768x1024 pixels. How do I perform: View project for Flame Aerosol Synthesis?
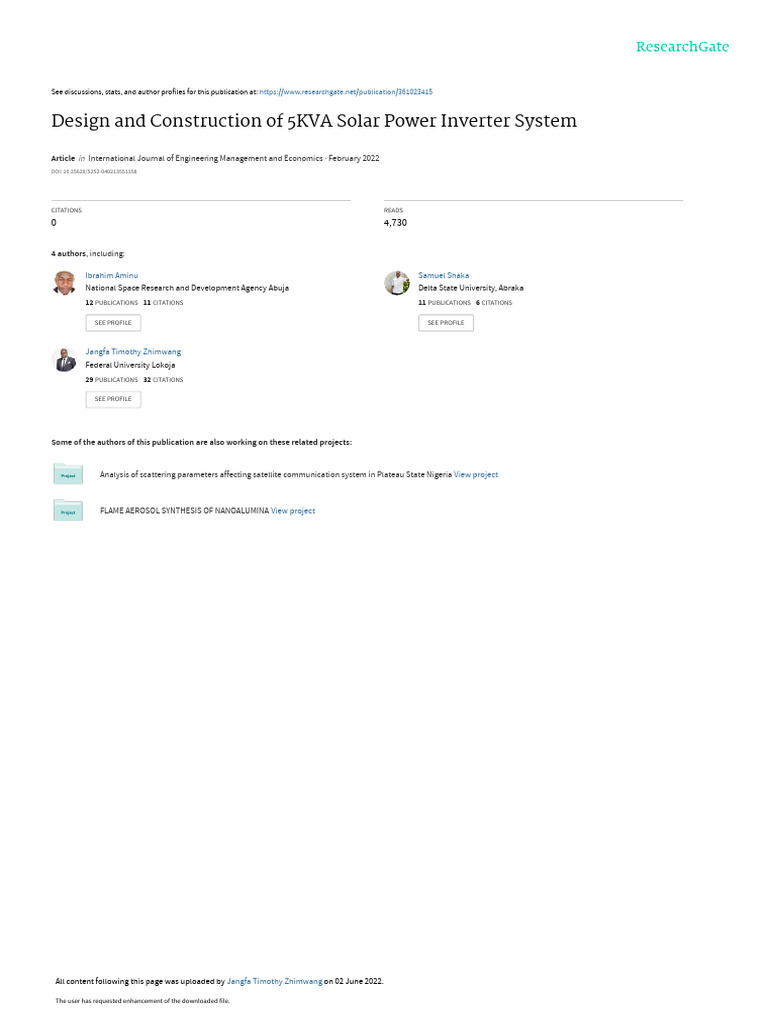[x=293, y=511]
